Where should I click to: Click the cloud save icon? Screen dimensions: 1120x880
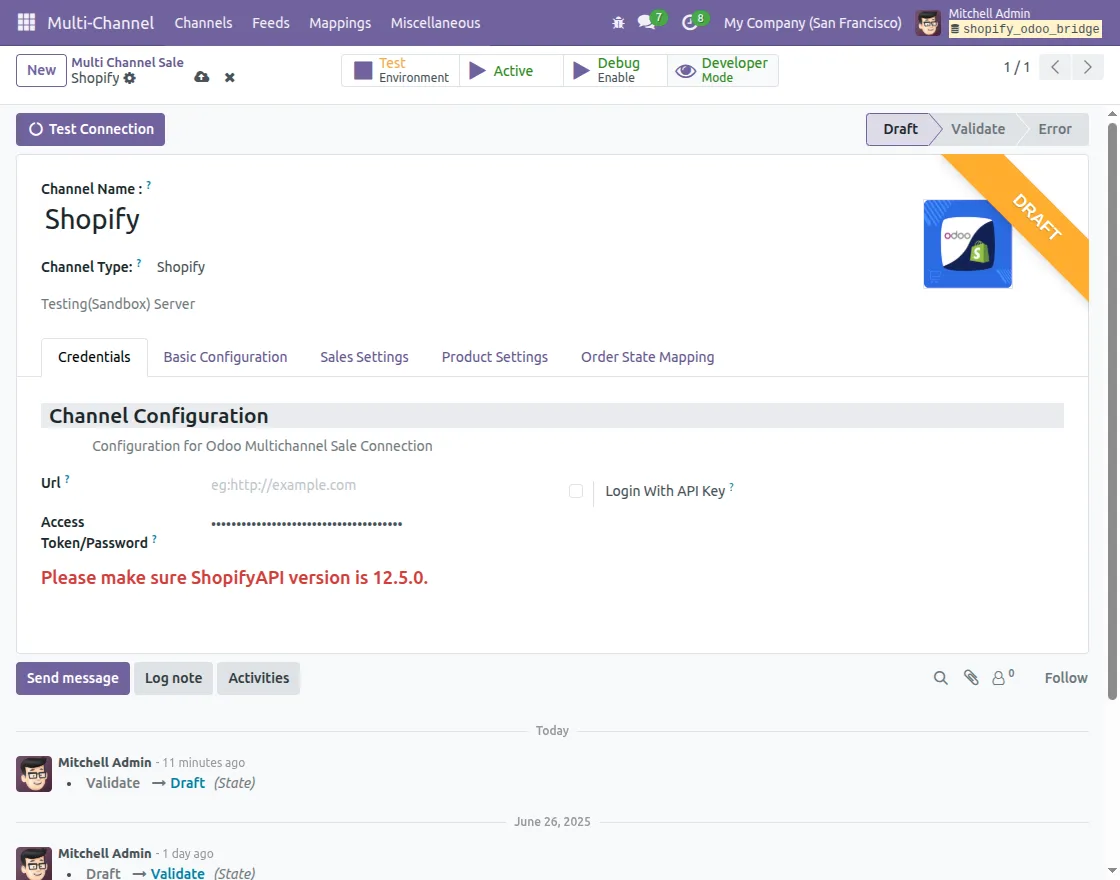pos(202,77)
